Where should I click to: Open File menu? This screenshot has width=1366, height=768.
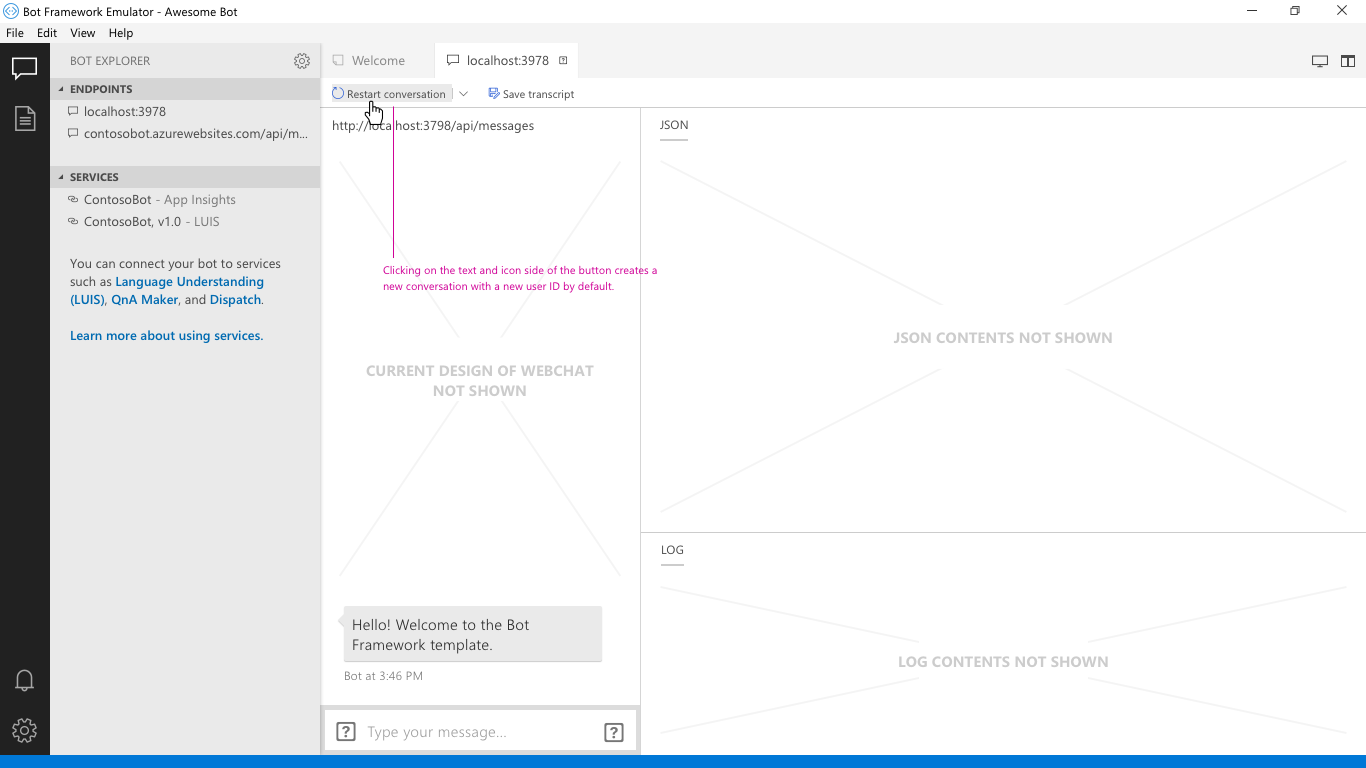pyautogui.click(x=15, y=33)
